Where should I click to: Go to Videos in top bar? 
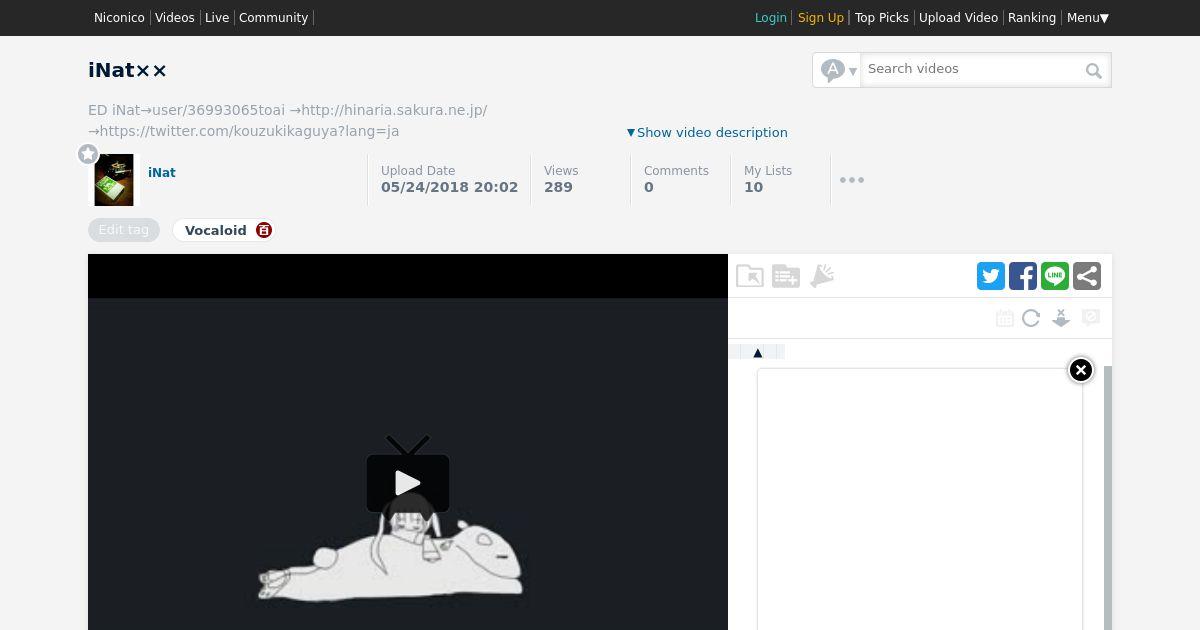(175, 18)
